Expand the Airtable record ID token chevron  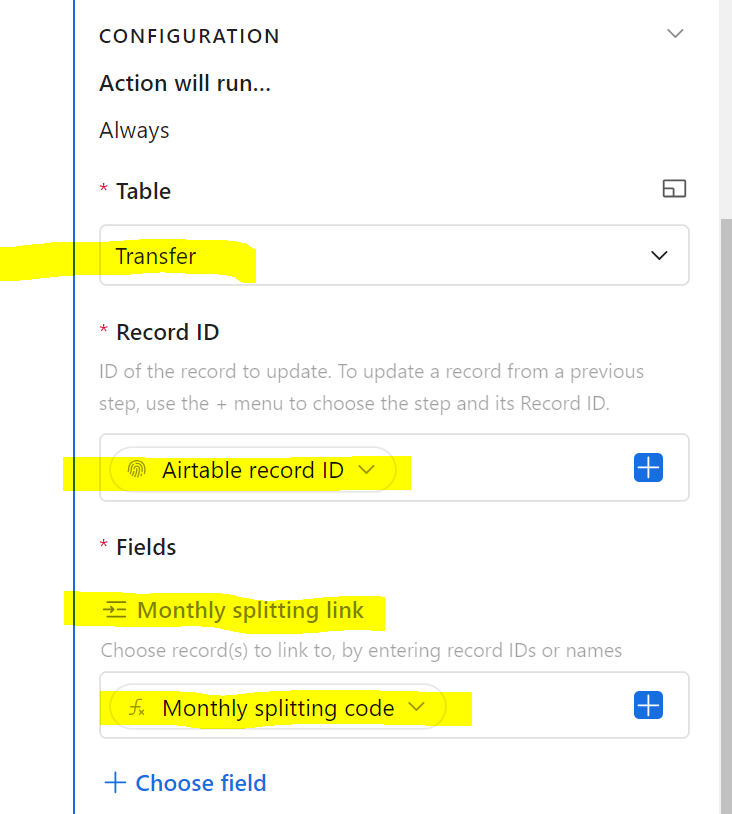tap(367, 469)
